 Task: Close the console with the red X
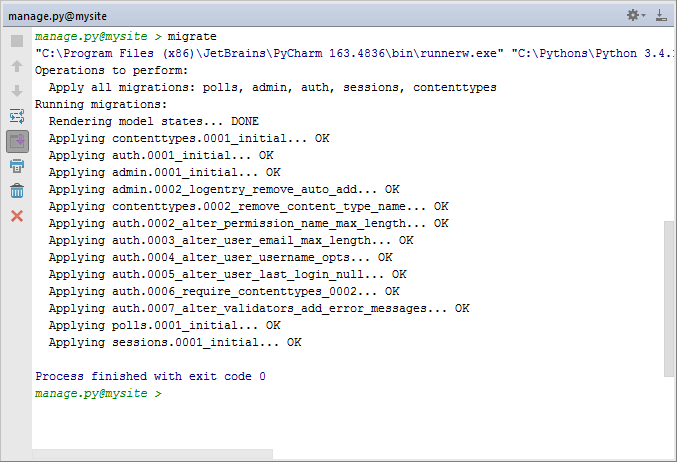click(17, 216)
